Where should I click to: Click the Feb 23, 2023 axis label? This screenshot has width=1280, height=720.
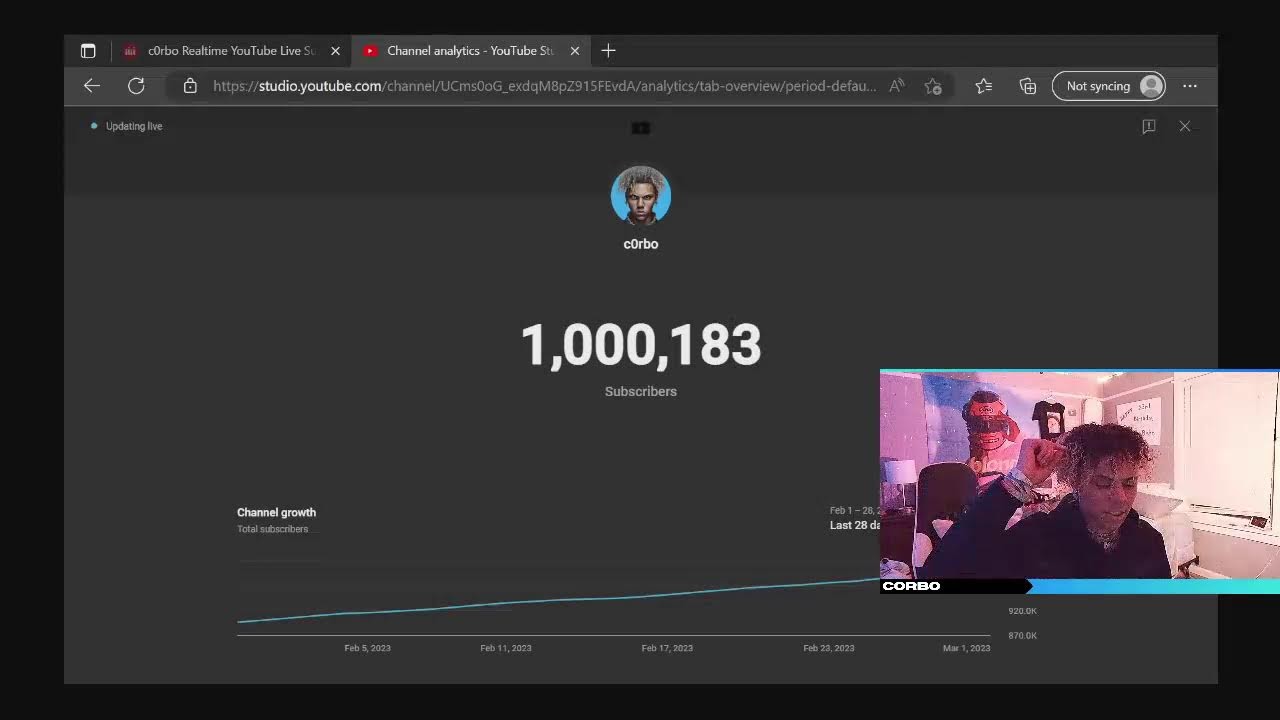tap(829, 648)
